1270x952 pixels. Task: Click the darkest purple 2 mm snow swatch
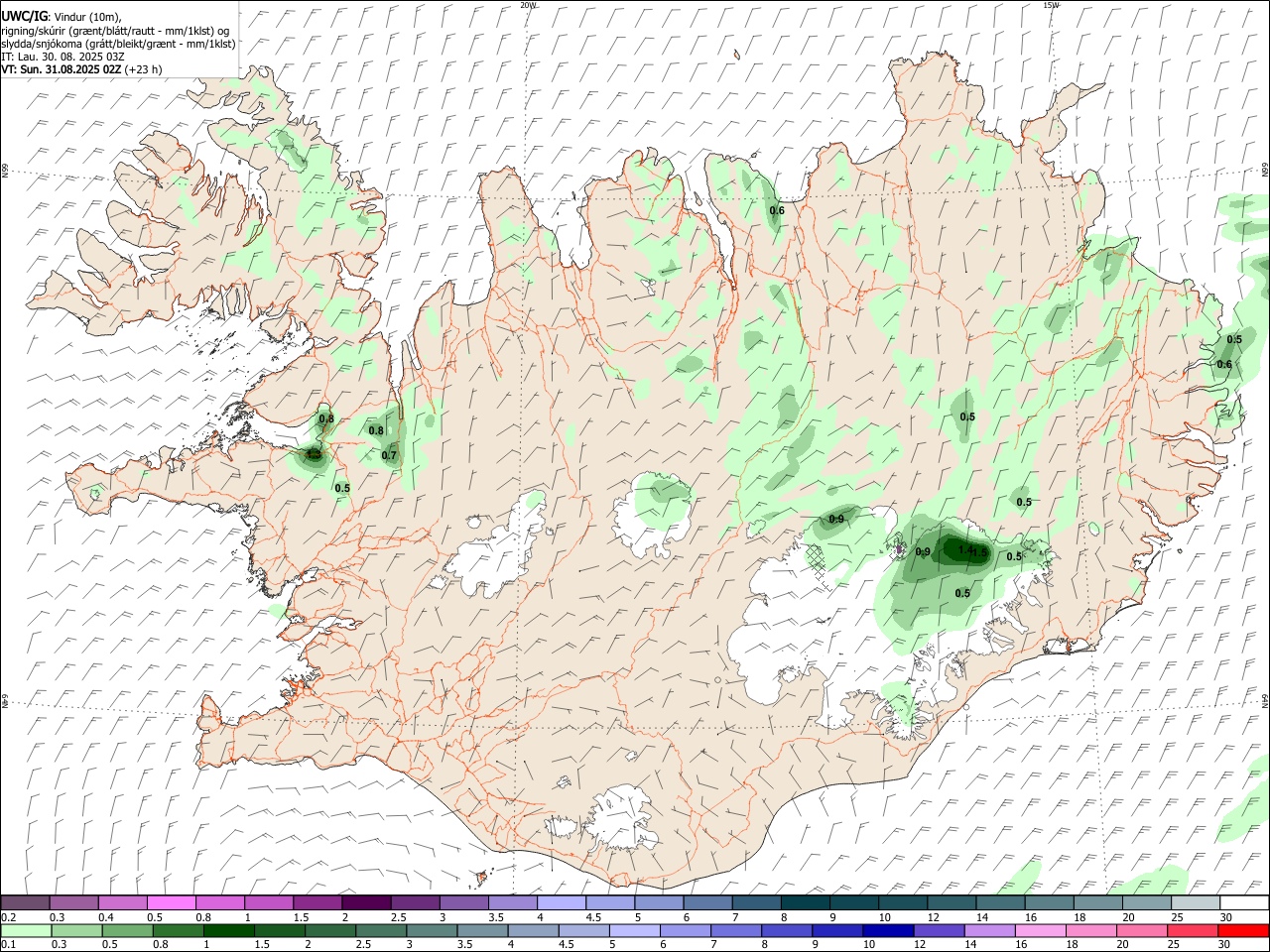[x=365, y=903]
